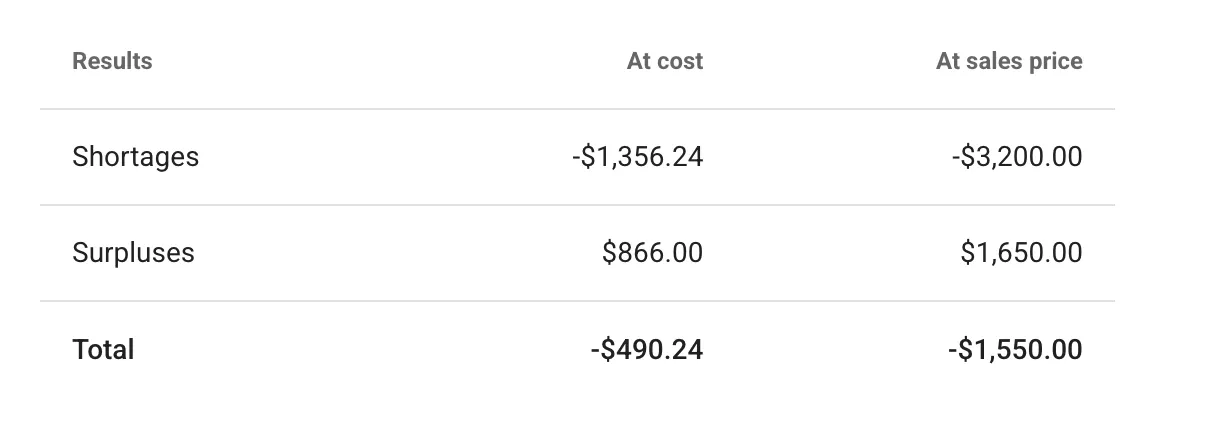Click divider line between Shortages and Surpluses
Viewport: 1216px width, 442px height.
pyautogui.click(x=577, y=205)
